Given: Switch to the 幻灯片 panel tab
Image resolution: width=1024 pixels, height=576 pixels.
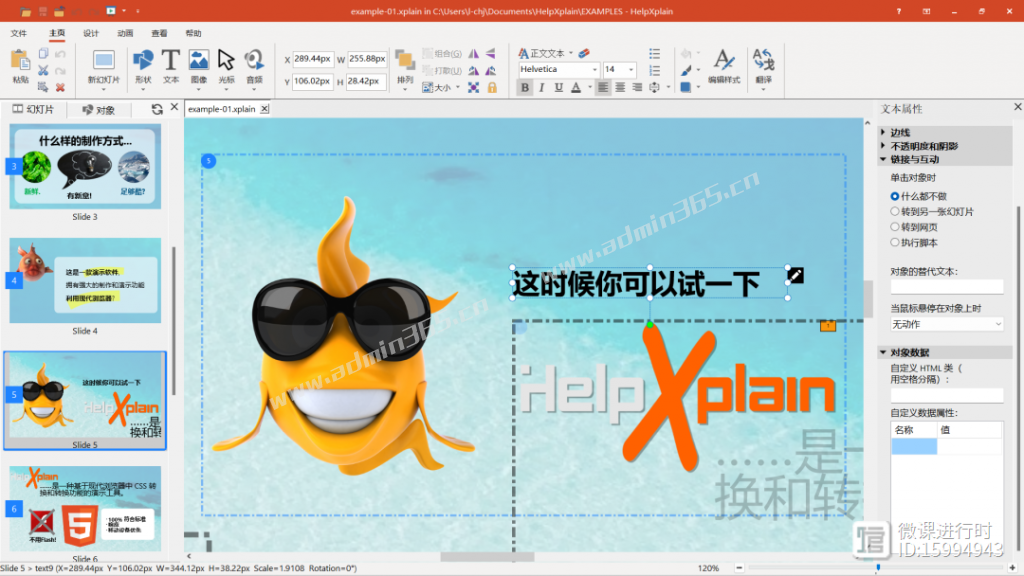Looking at the screenshot, I should click(x=33, y=109).
